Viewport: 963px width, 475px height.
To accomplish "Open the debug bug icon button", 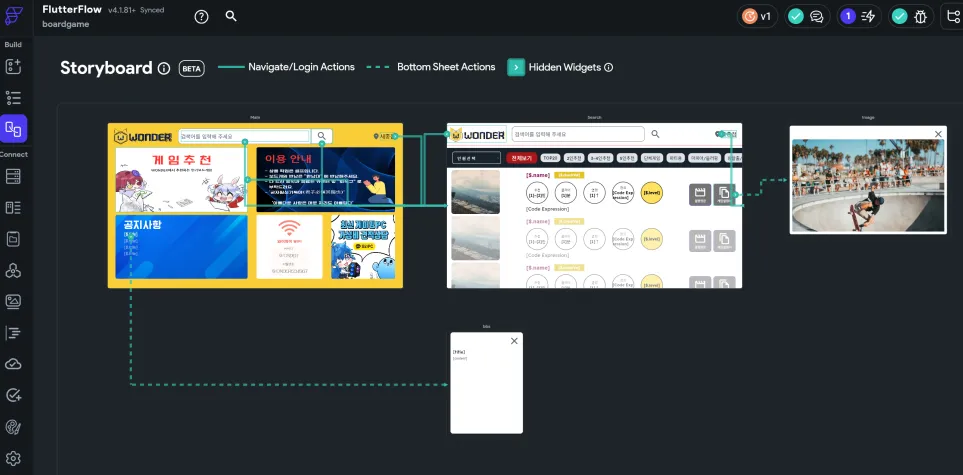I will coord(911,17).
